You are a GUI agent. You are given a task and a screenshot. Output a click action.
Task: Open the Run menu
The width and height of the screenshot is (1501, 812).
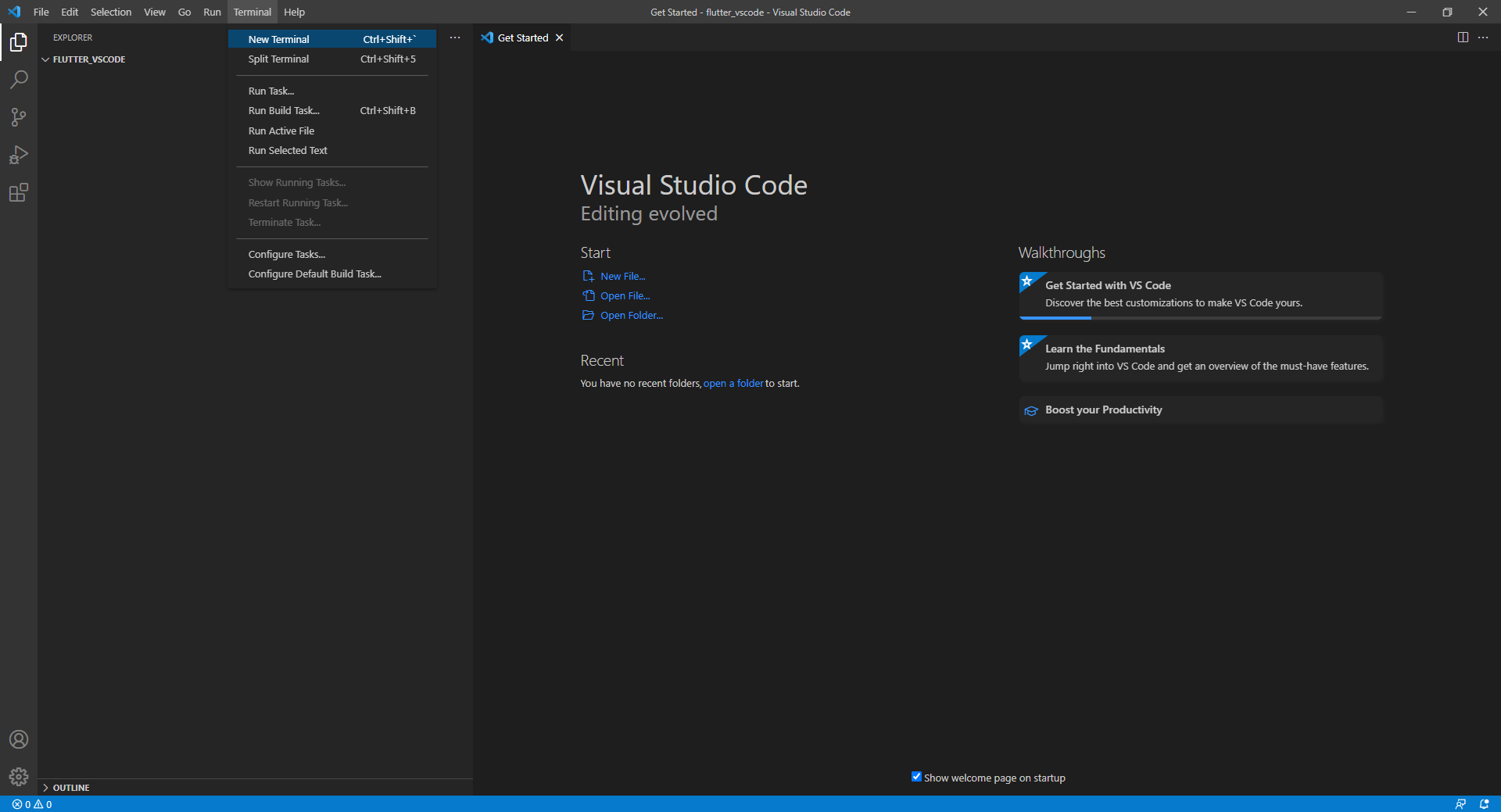click(212, 12)
